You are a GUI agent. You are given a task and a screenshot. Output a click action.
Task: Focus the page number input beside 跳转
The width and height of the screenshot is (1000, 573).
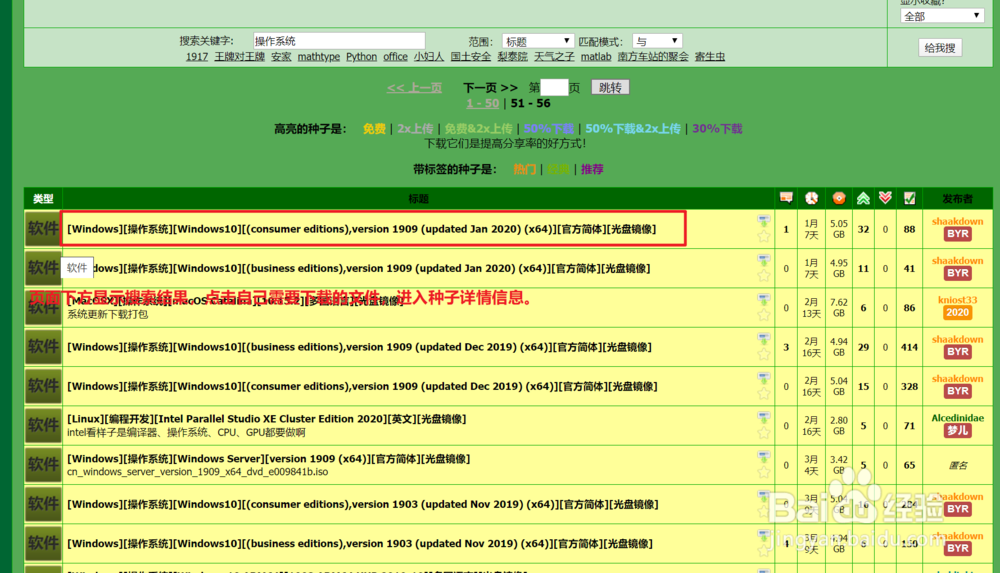[x=554, y=87]
